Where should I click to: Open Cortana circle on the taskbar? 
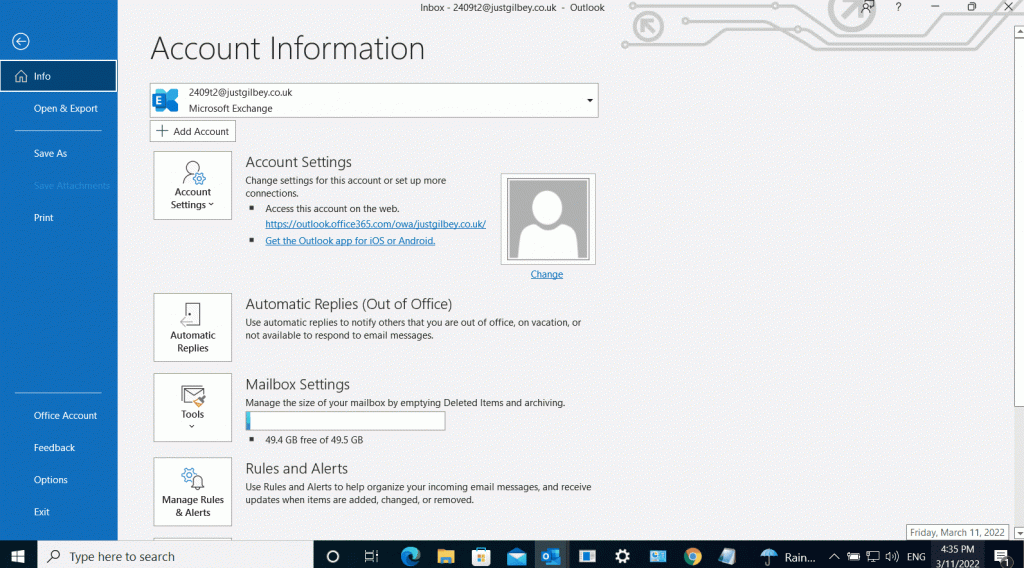click(x=332, y=556)
